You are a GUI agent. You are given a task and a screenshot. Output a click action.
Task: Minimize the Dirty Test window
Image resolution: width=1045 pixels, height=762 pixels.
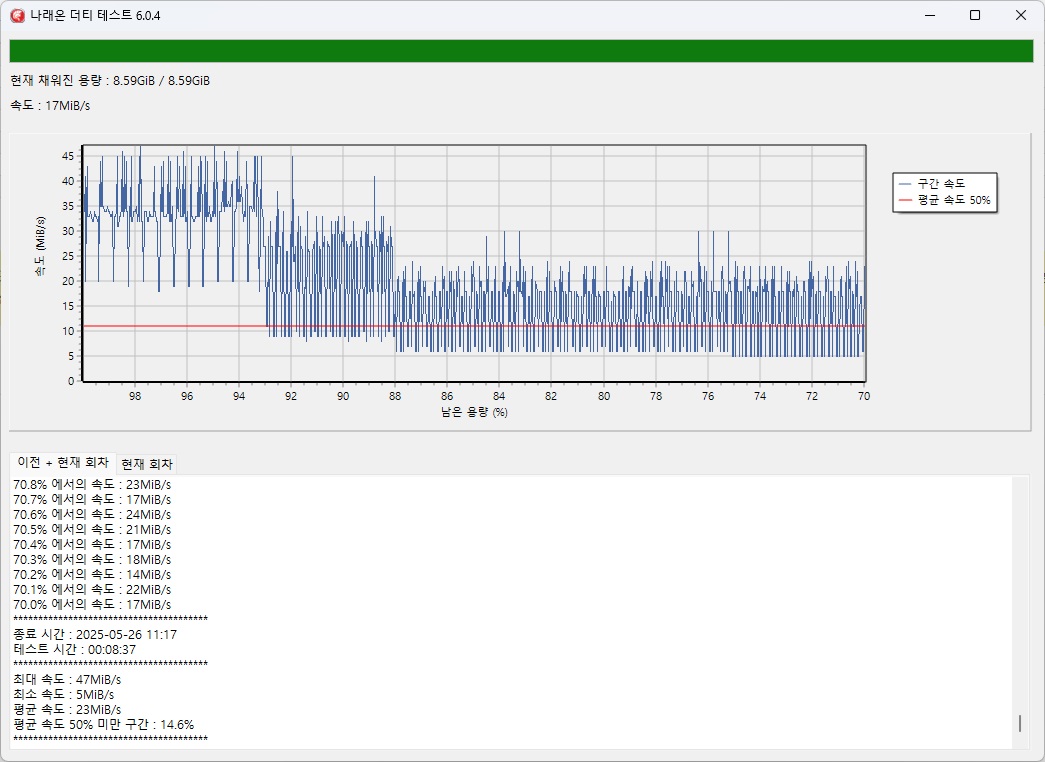pos(929,15)
